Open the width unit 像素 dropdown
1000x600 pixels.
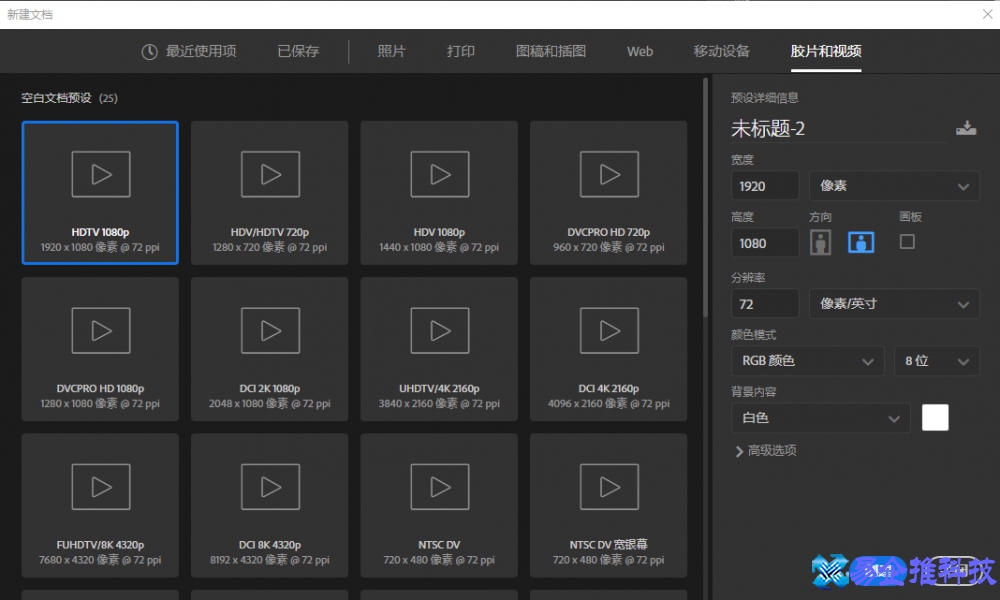[894, 186]
